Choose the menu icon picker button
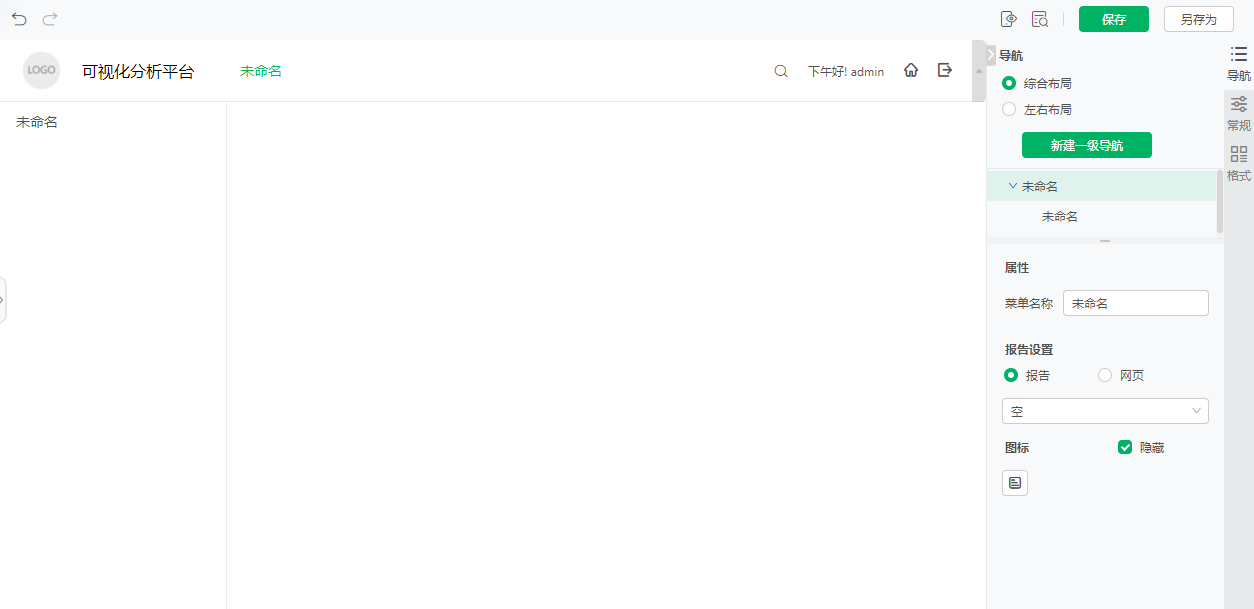Screen dimensions: 1254x609 1015,483
